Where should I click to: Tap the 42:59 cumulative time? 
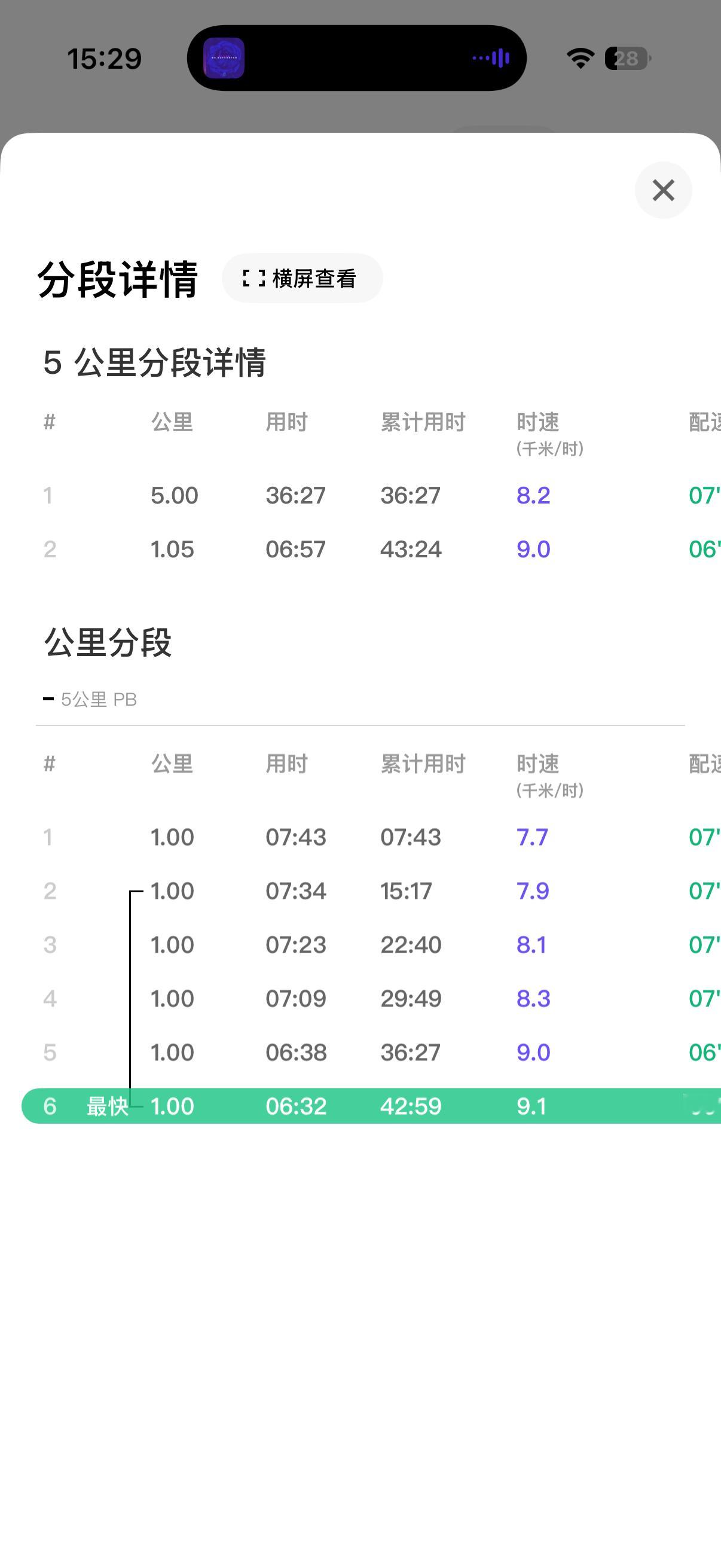[x=411, y=1106]
